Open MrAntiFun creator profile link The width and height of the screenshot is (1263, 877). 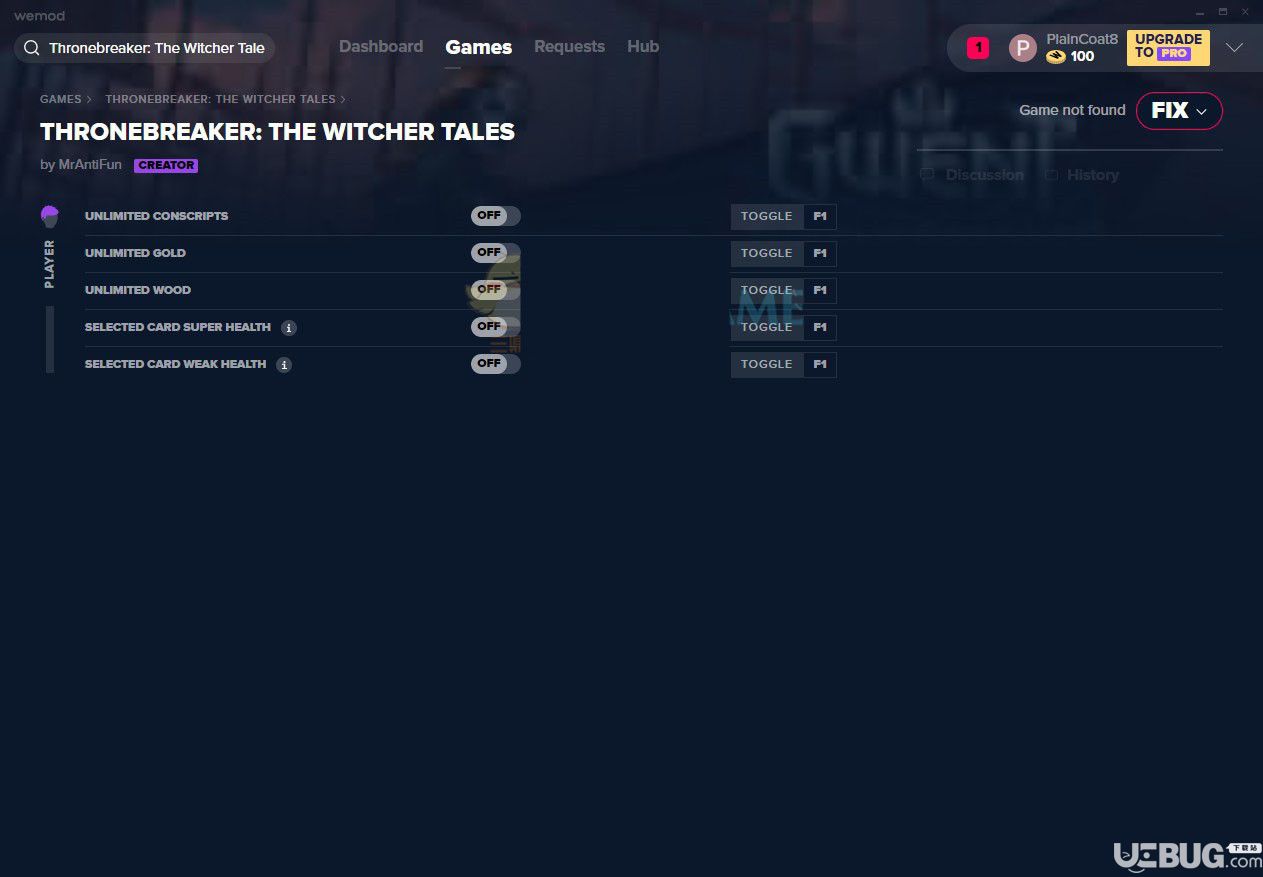[x=90, y=165]
